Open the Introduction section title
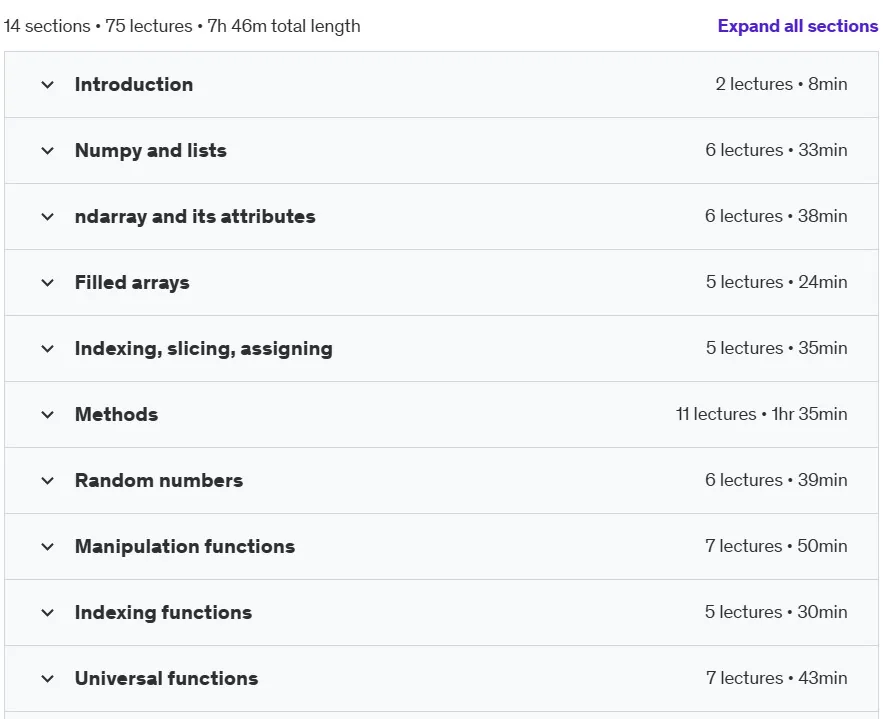The width and height of the screenshot is (883, 719). (x=134, y=84)
